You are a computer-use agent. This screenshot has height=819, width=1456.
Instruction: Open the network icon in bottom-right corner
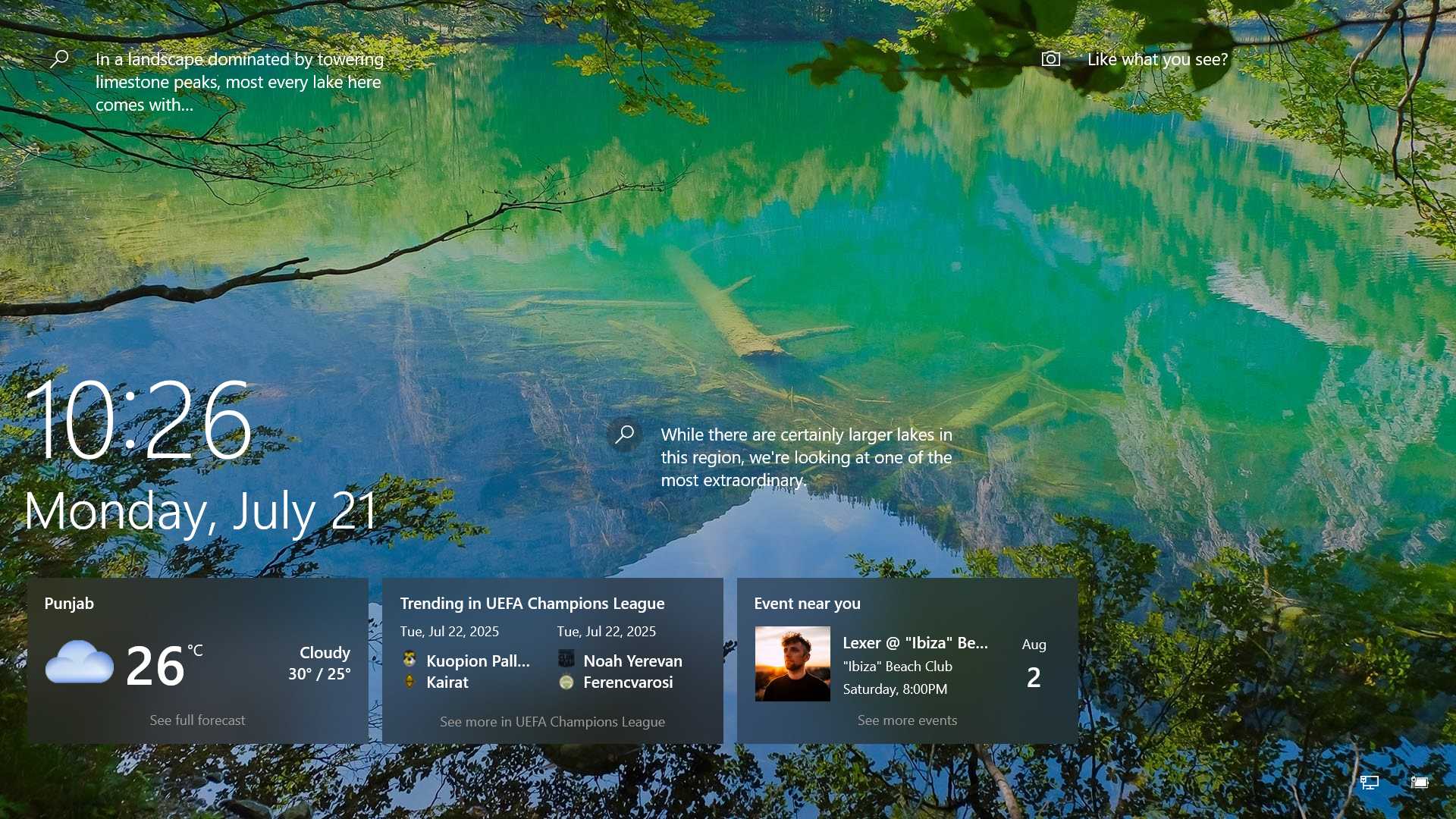[1370, 782]
